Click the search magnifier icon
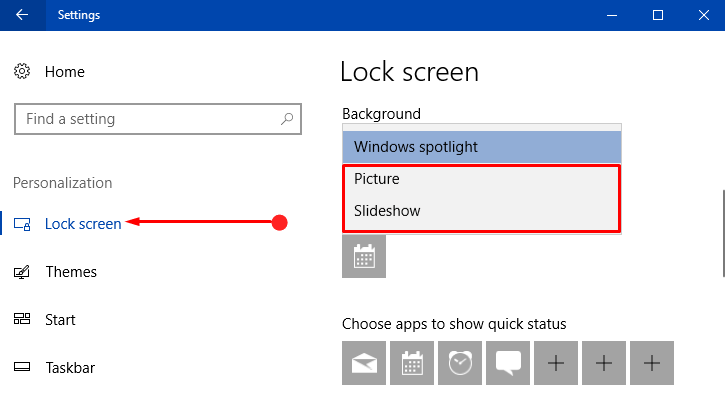The image size is (725, 412). (x=287, y=119)
